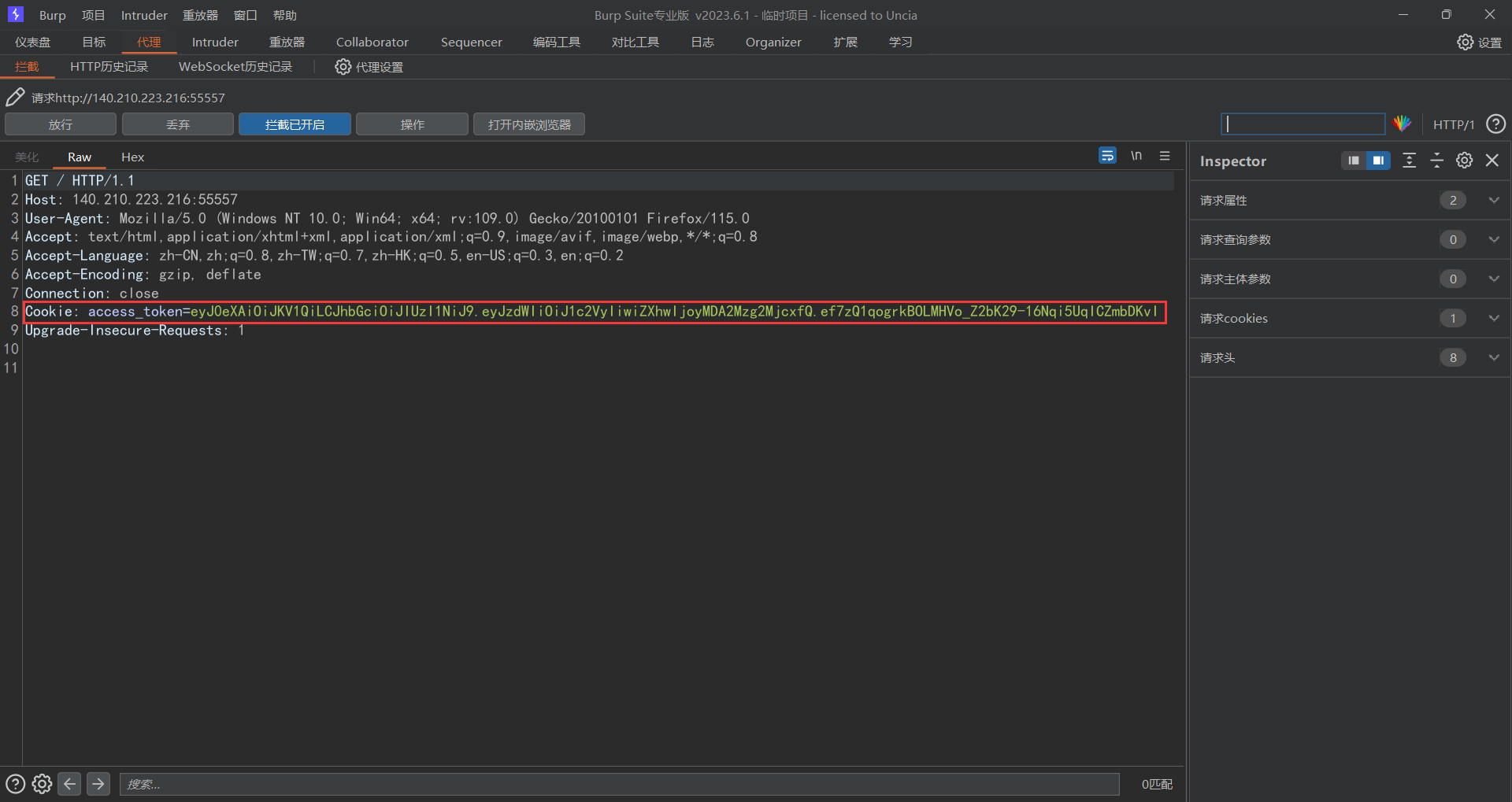Expand the 请求属性 Inspector section
Image resolution: width=1512 pixels, height=802 pixels.
(x=1494, y=200)
